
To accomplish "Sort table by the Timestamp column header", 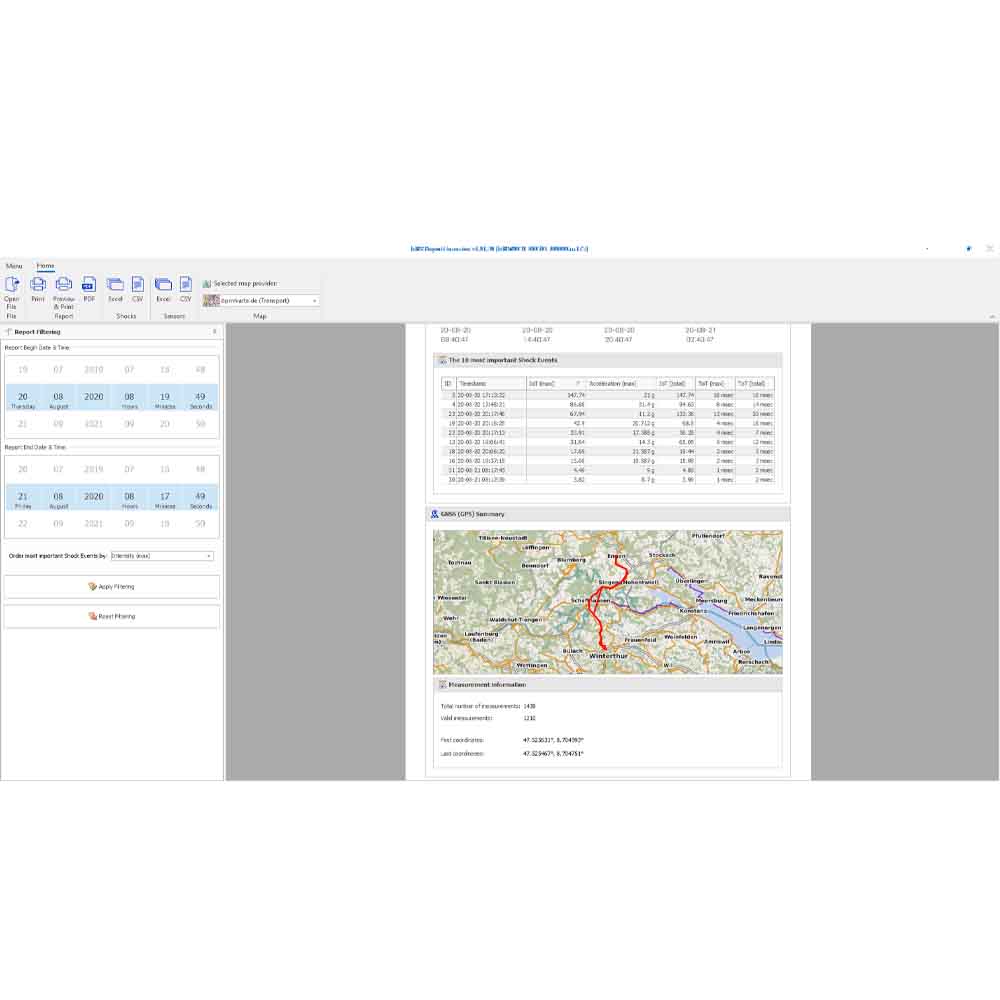I will [x=490, y=383].
